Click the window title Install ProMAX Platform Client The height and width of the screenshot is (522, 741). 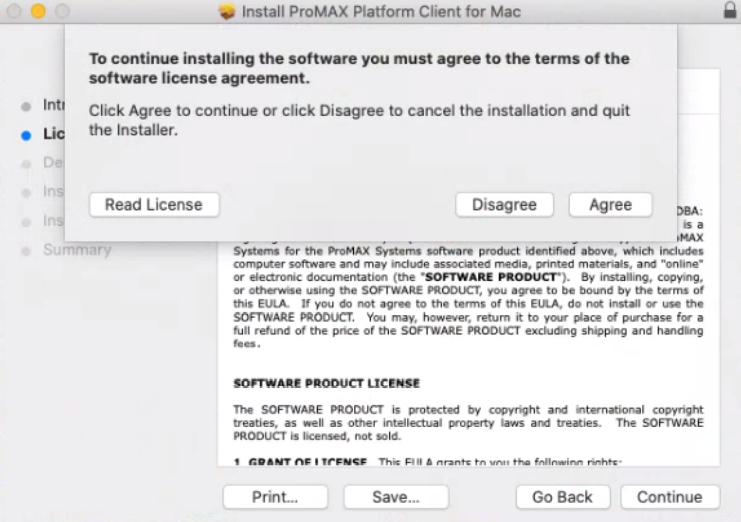coord(381,11)
